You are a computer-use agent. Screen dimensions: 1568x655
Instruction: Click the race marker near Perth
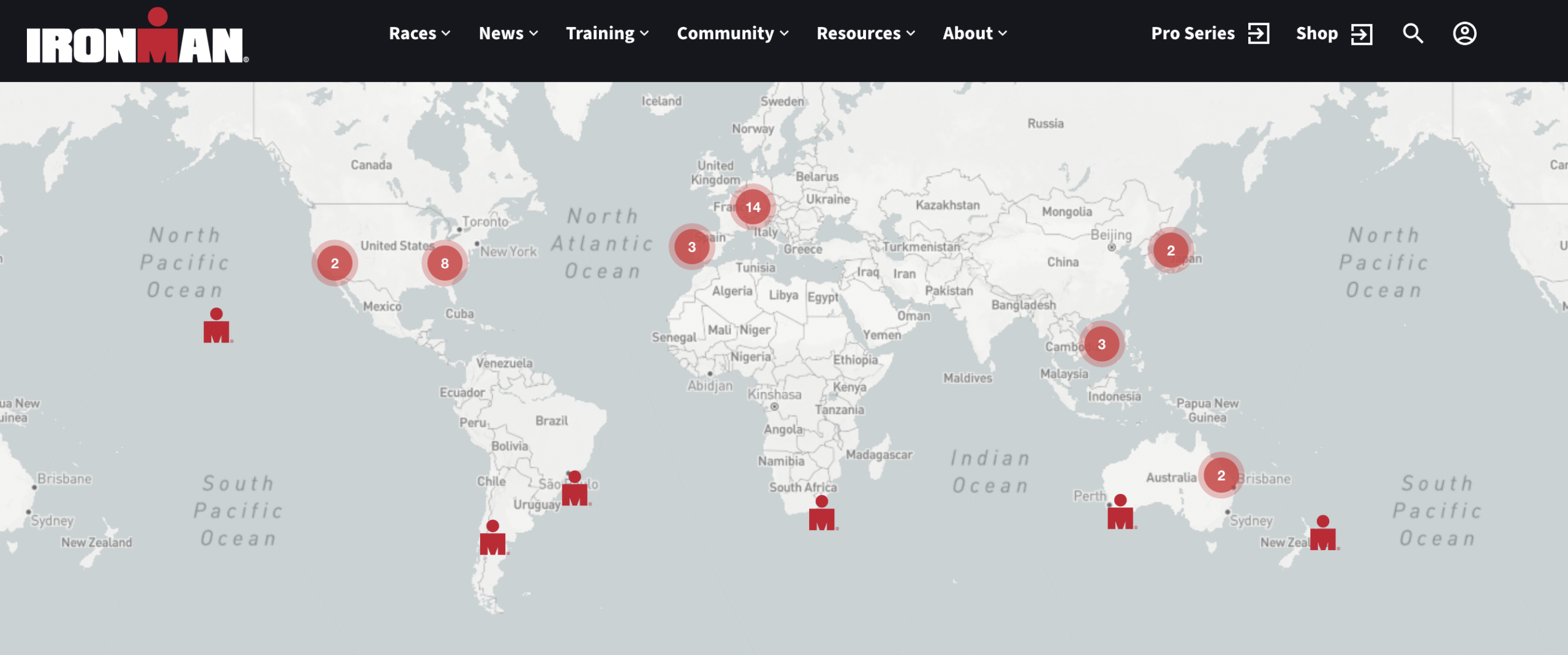click(x=1120, y=513)
